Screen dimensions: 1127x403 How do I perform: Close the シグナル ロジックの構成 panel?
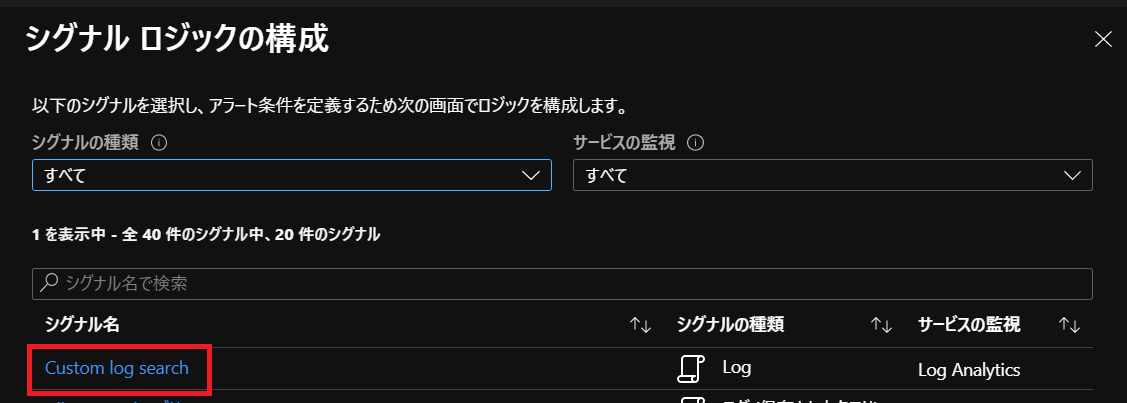pos(1103,40)
